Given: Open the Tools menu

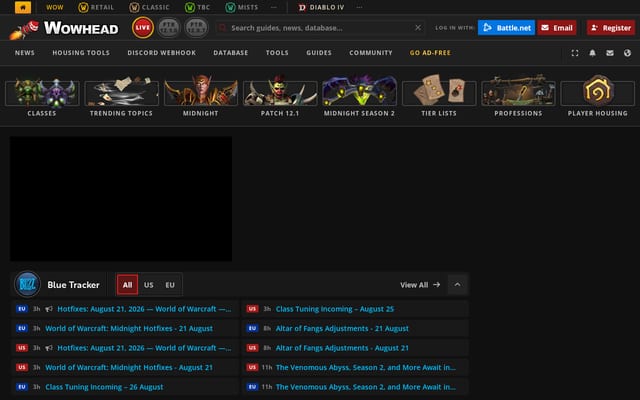Looking at the screenshot, I should tap(277, 53).
